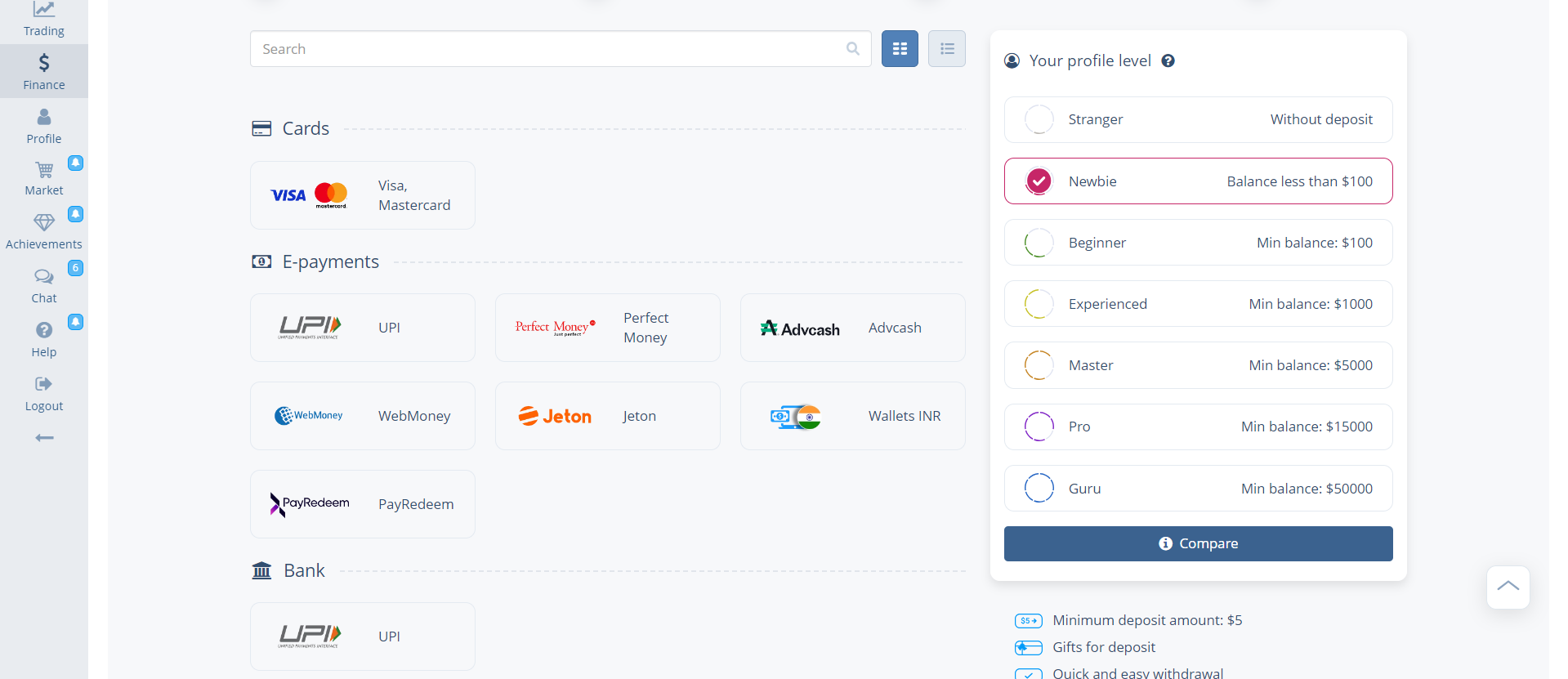Image resolution: width=1568 pixels, height=679 pixels.
Task: Click the Bank section building icon
Action: tap(261, 570)
